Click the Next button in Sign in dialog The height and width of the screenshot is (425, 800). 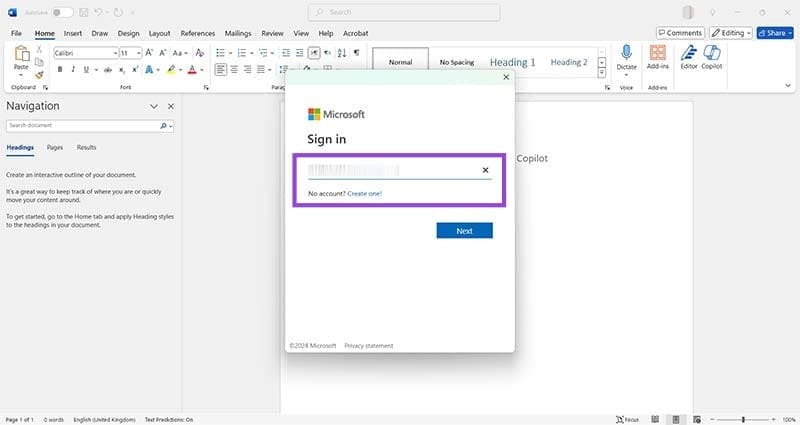464,231
